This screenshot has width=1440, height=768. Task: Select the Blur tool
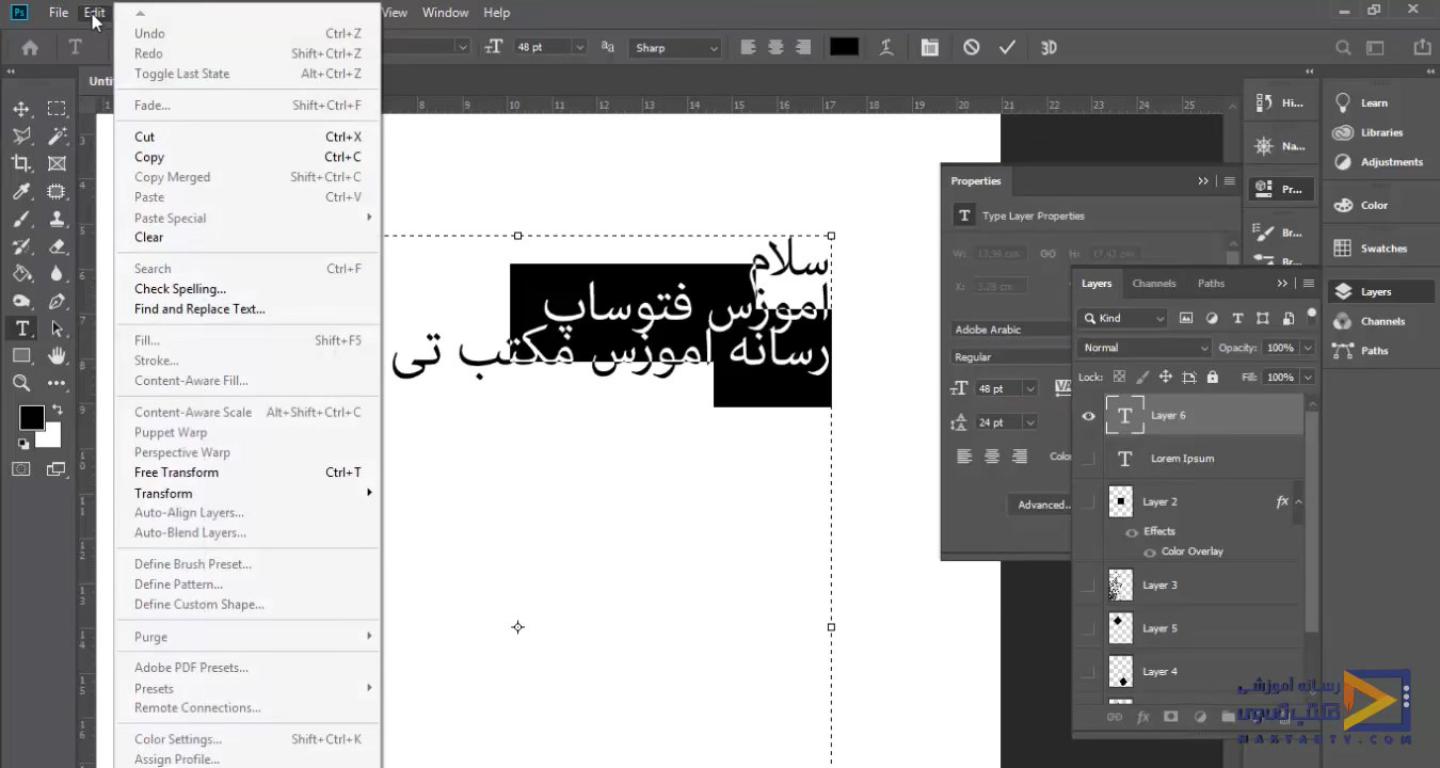click(57, 273)
